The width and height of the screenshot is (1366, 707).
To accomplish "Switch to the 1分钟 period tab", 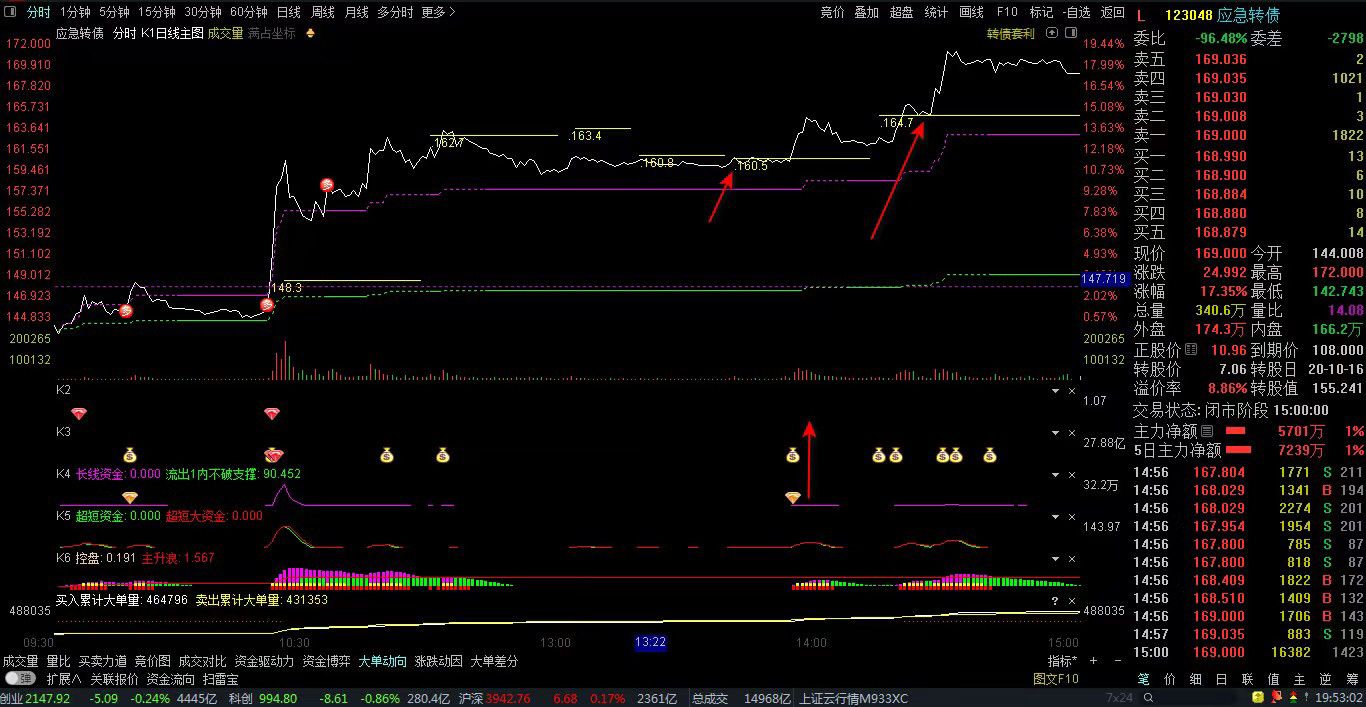I will pos(75,12).
